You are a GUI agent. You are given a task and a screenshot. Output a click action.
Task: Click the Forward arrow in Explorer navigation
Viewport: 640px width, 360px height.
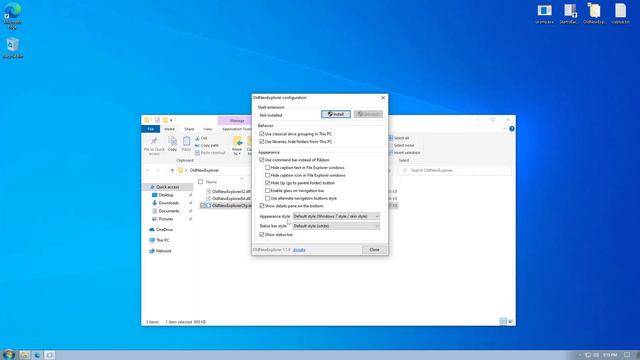tap(158, 170)
